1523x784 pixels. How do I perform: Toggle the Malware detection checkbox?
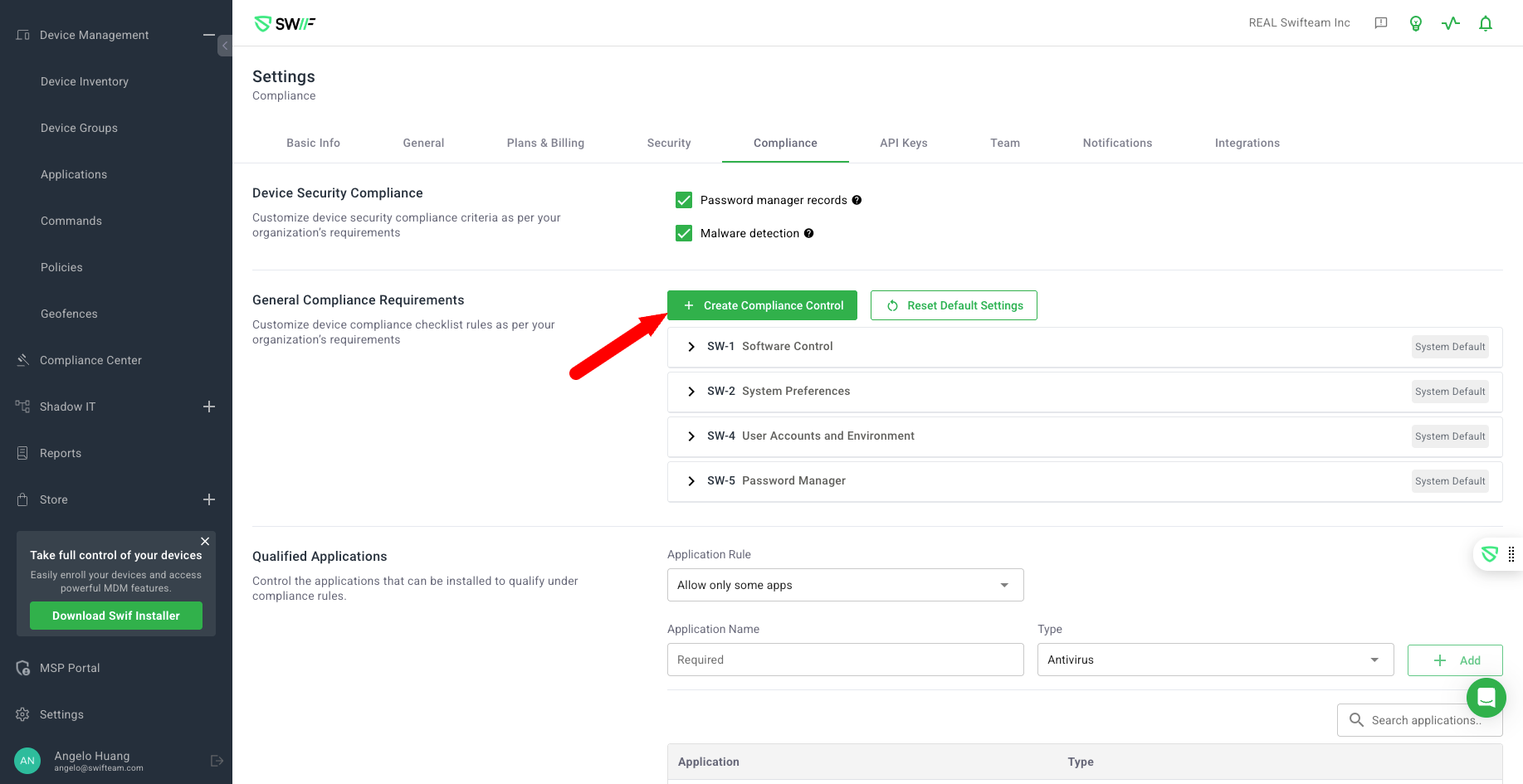coord(684,233)
